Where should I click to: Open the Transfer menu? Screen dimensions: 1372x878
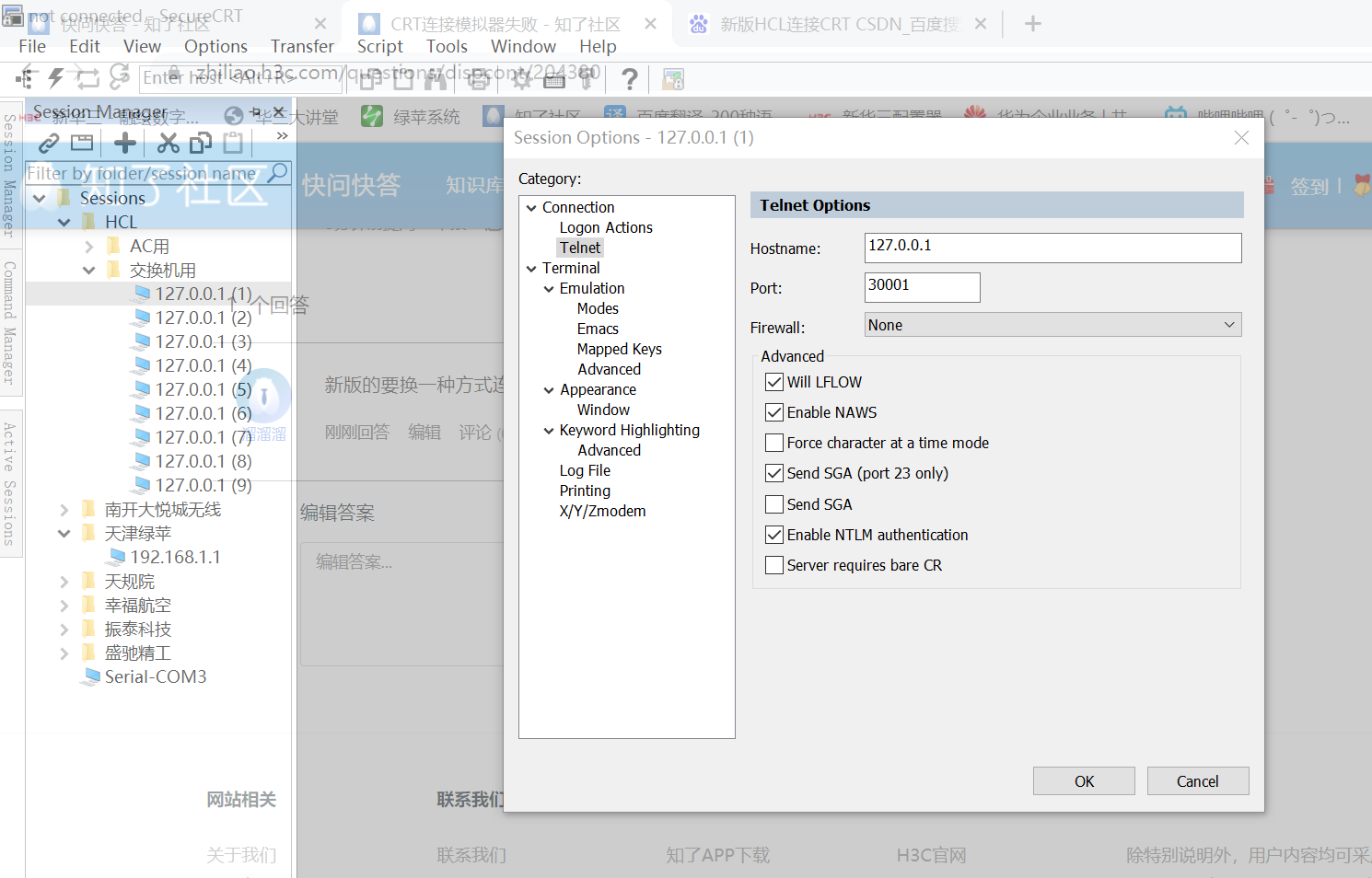point(302,46)
